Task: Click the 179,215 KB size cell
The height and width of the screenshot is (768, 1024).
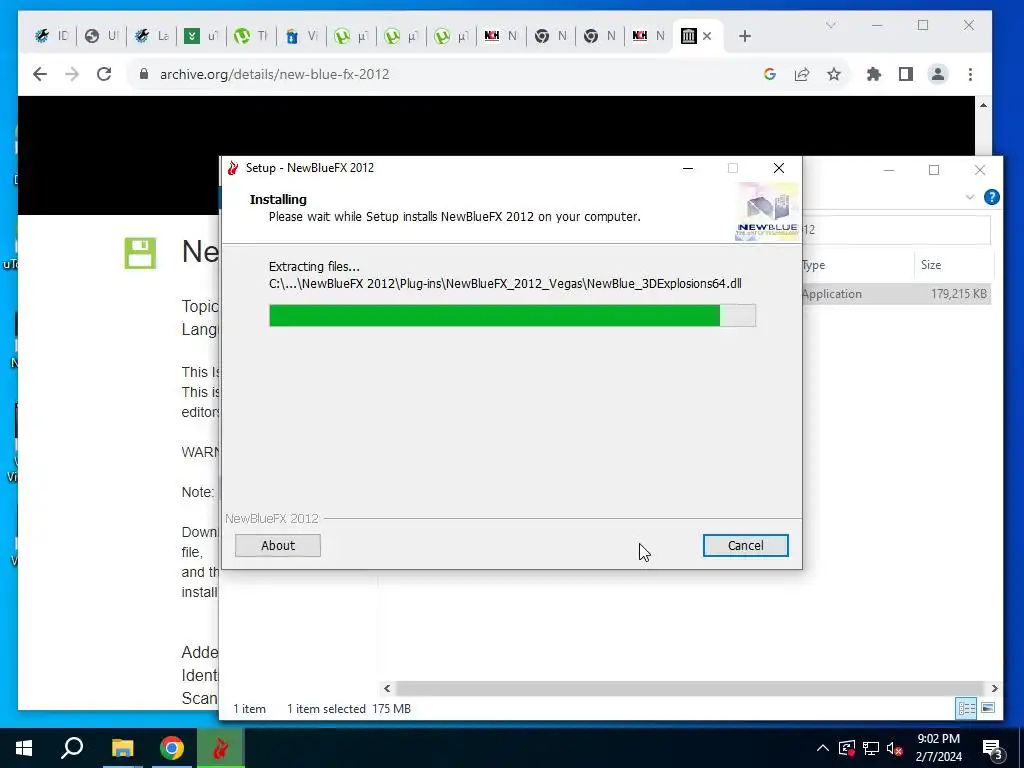Action: point(959,294)
